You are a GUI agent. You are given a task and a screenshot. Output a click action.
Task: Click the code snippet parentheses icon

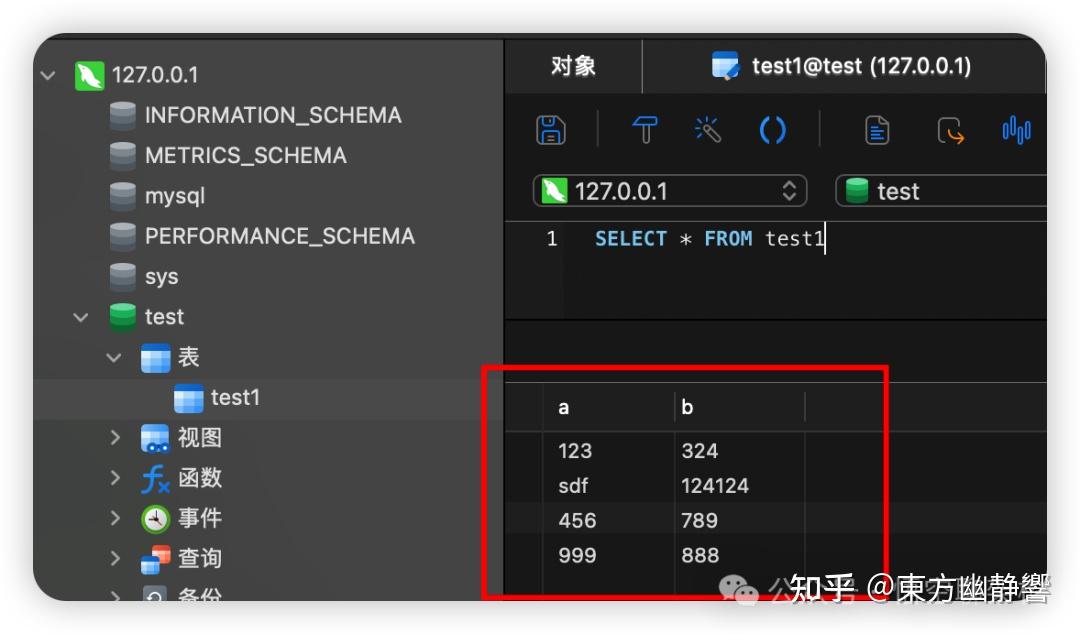[x=772, y=130]
